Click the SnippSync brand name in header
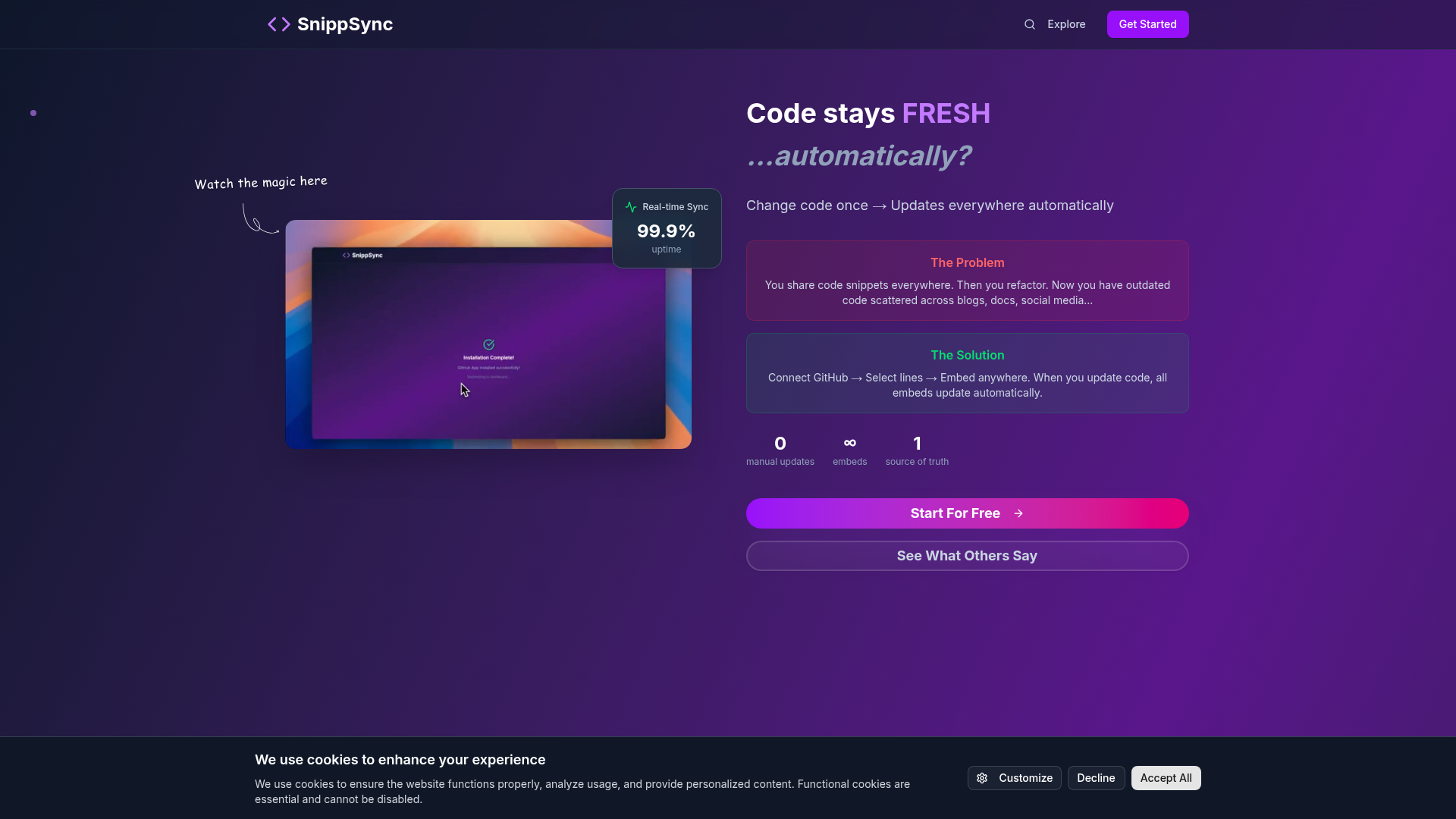The height and width of the screenshot is (819, 1456). click(345, 24)
